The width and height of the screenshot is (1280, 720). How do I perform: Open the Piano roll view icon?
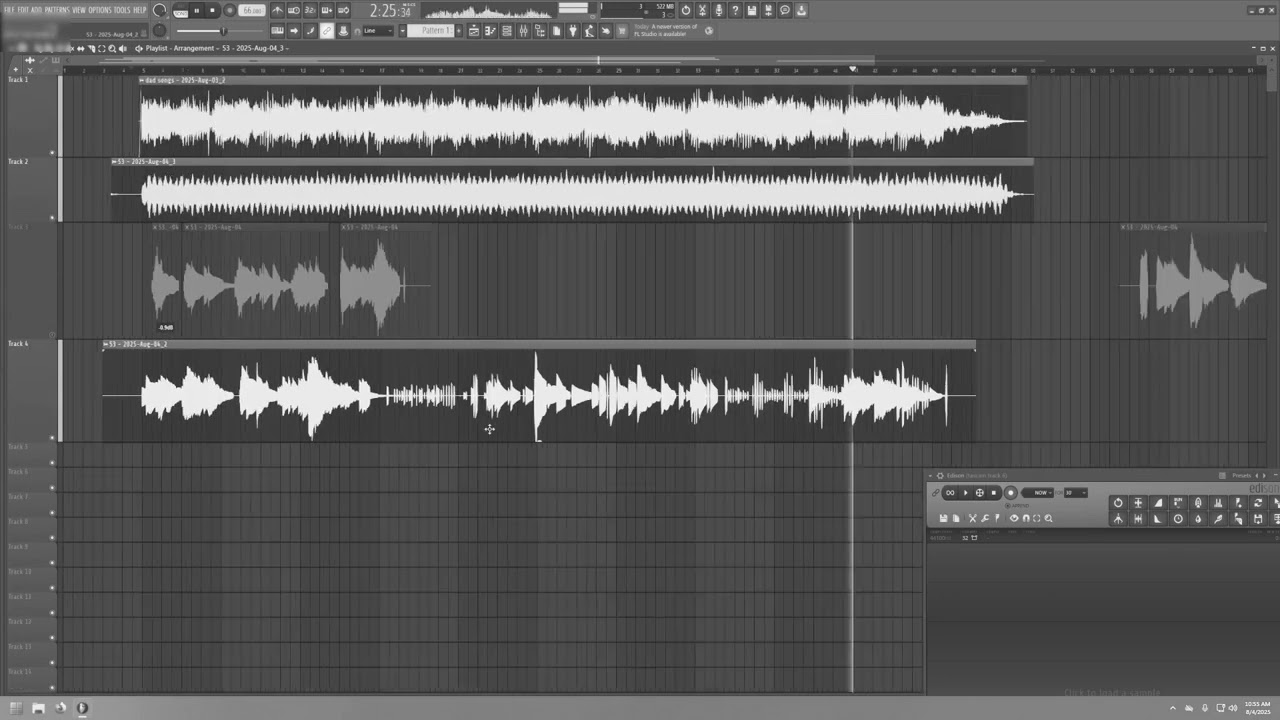click(491, 31)
